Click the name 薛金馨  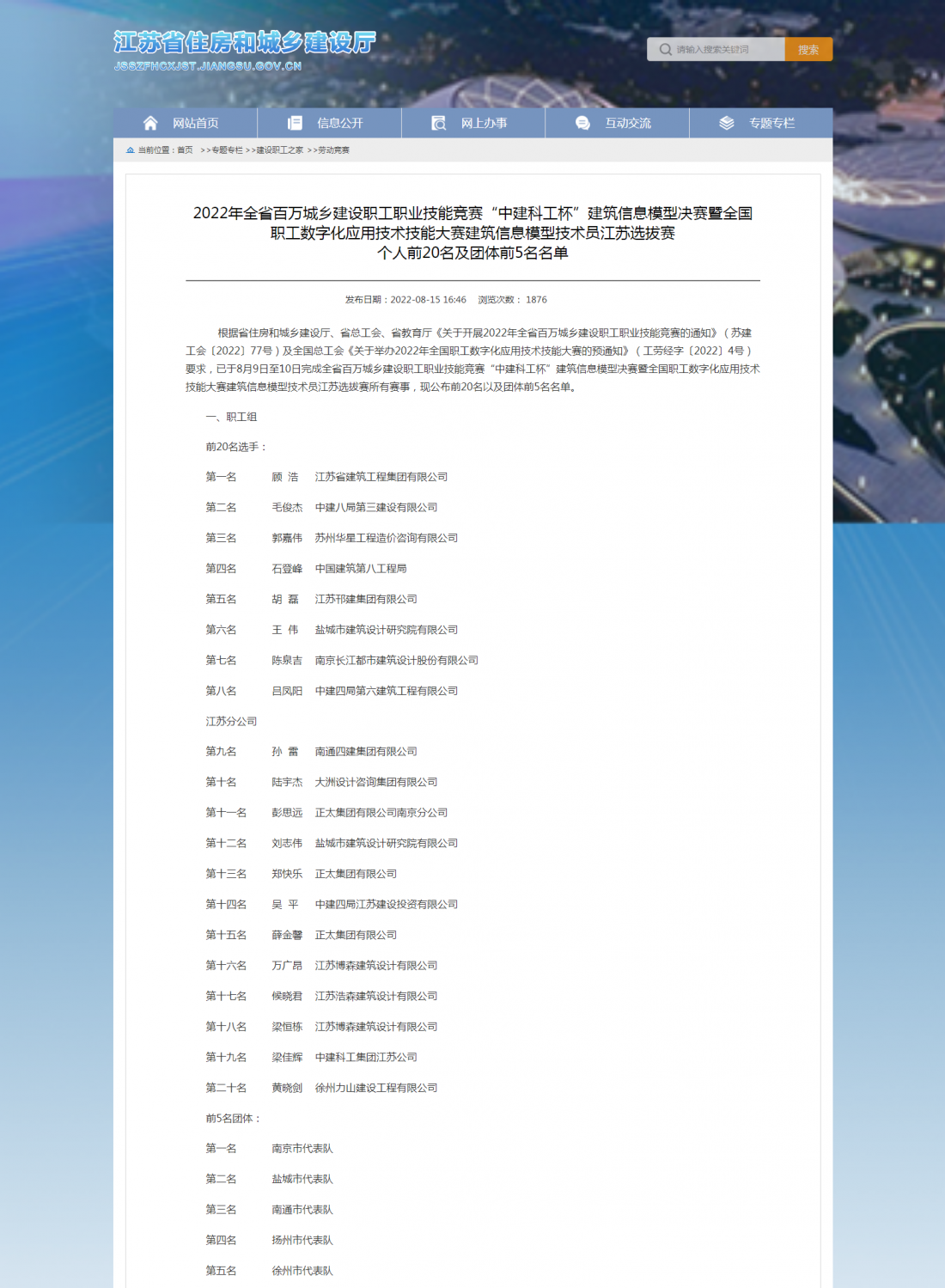(287, 935)
